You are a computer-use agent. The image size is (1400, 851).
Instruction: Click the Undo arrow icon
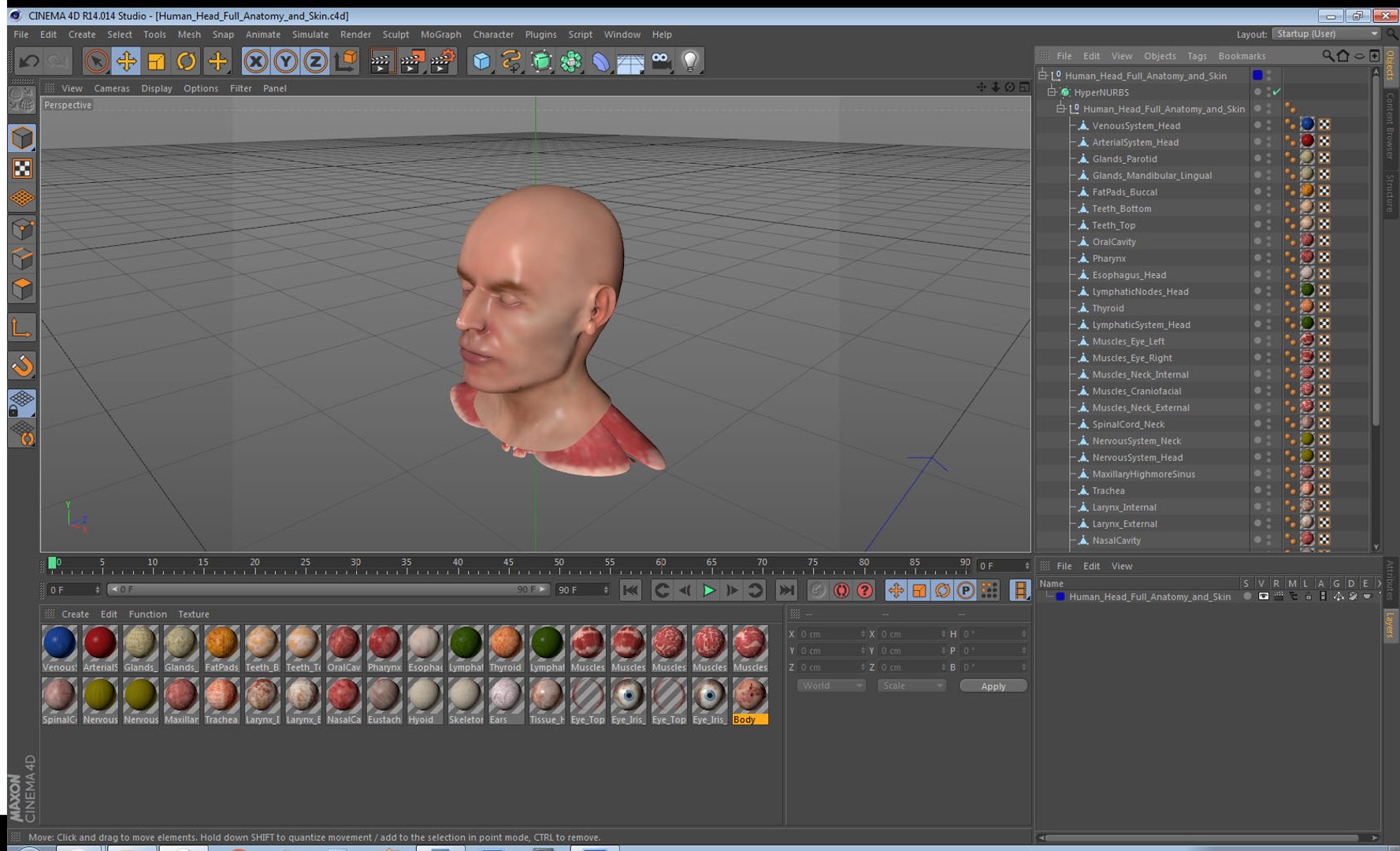(29, 61)
